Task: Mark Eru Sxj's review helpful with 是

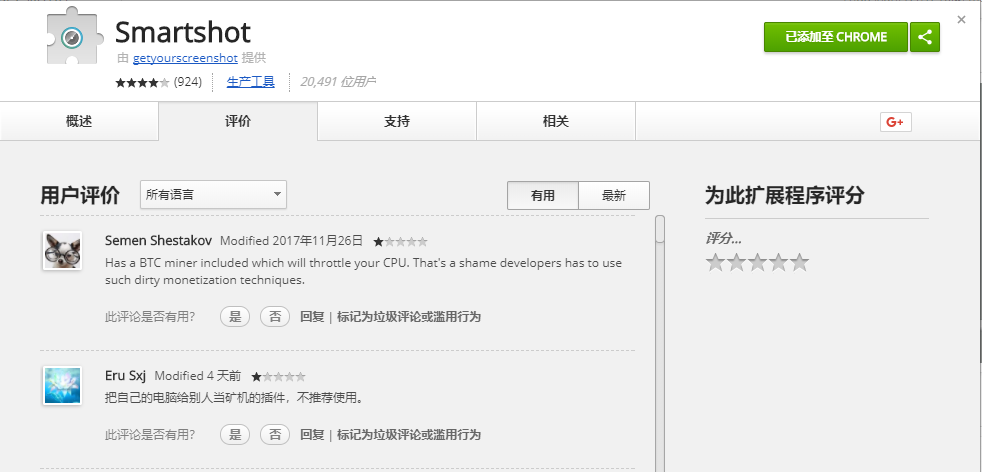Action: point(235,434)
